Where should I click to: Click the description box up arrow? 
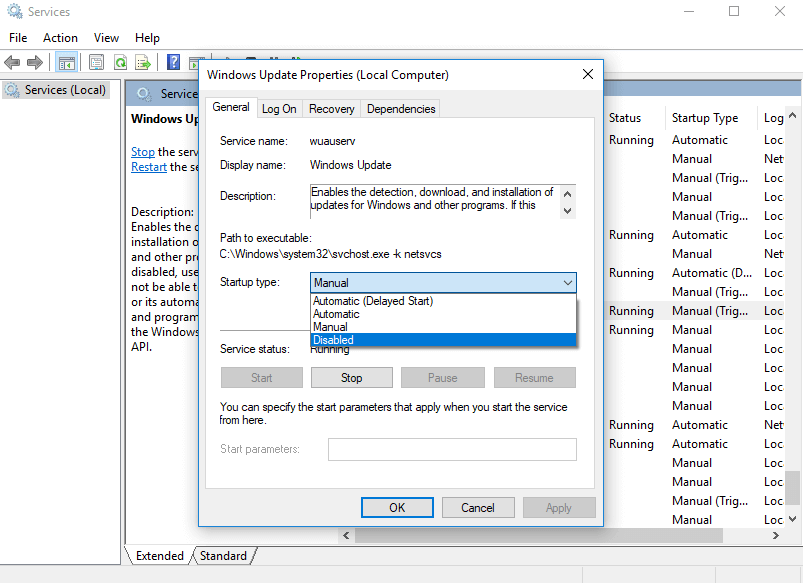(x=567, y=194)
